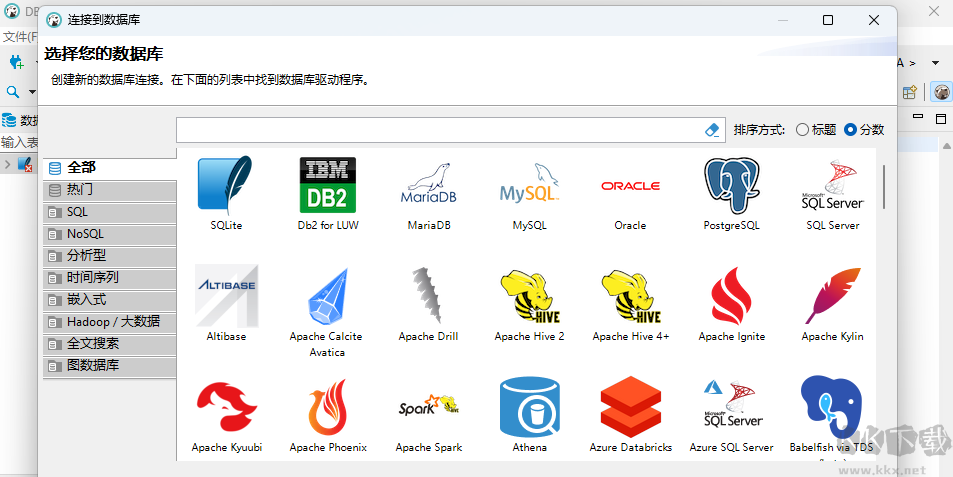The height and width of the screenshot is (477, 953).
Task: Click the DBeaver perspective icon at right toolbar
Action: pyautogui.click(x=941, y=92)
